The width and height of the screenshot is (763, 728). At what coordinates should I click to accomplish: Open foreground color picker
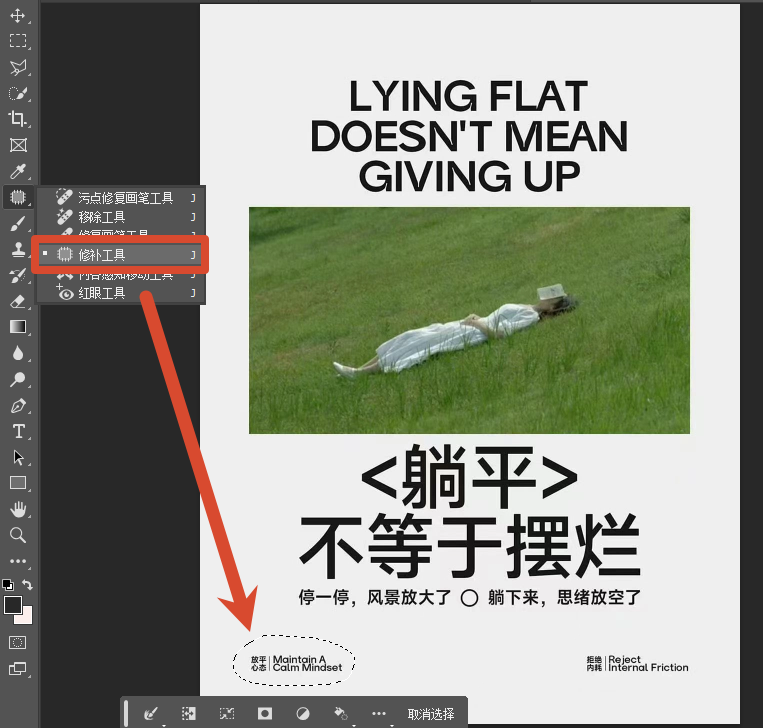pyautogui.click(x=13, y=605)
